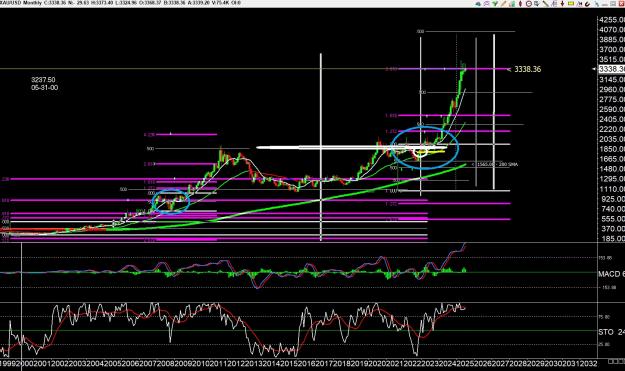
Task: Click the 2017 year on time axis
Action: click(323, 363)
